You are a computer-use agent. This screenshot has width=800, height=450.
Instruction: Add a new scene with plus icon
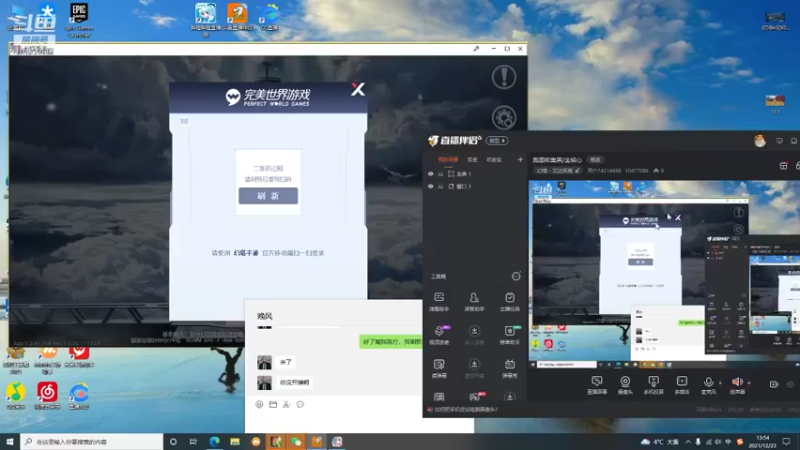tap(520, 160)
